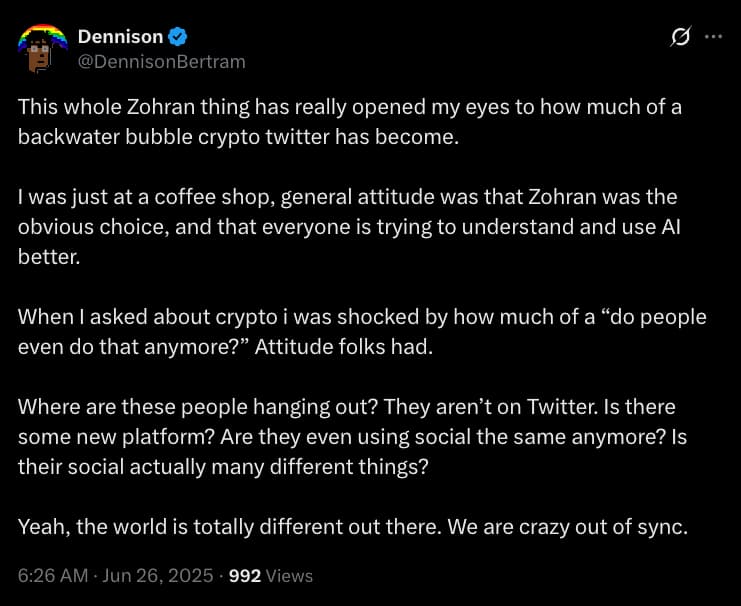Screen dimensions: 741x606
Task: Open the 992 Views count
Action: [x=245, y=576]
